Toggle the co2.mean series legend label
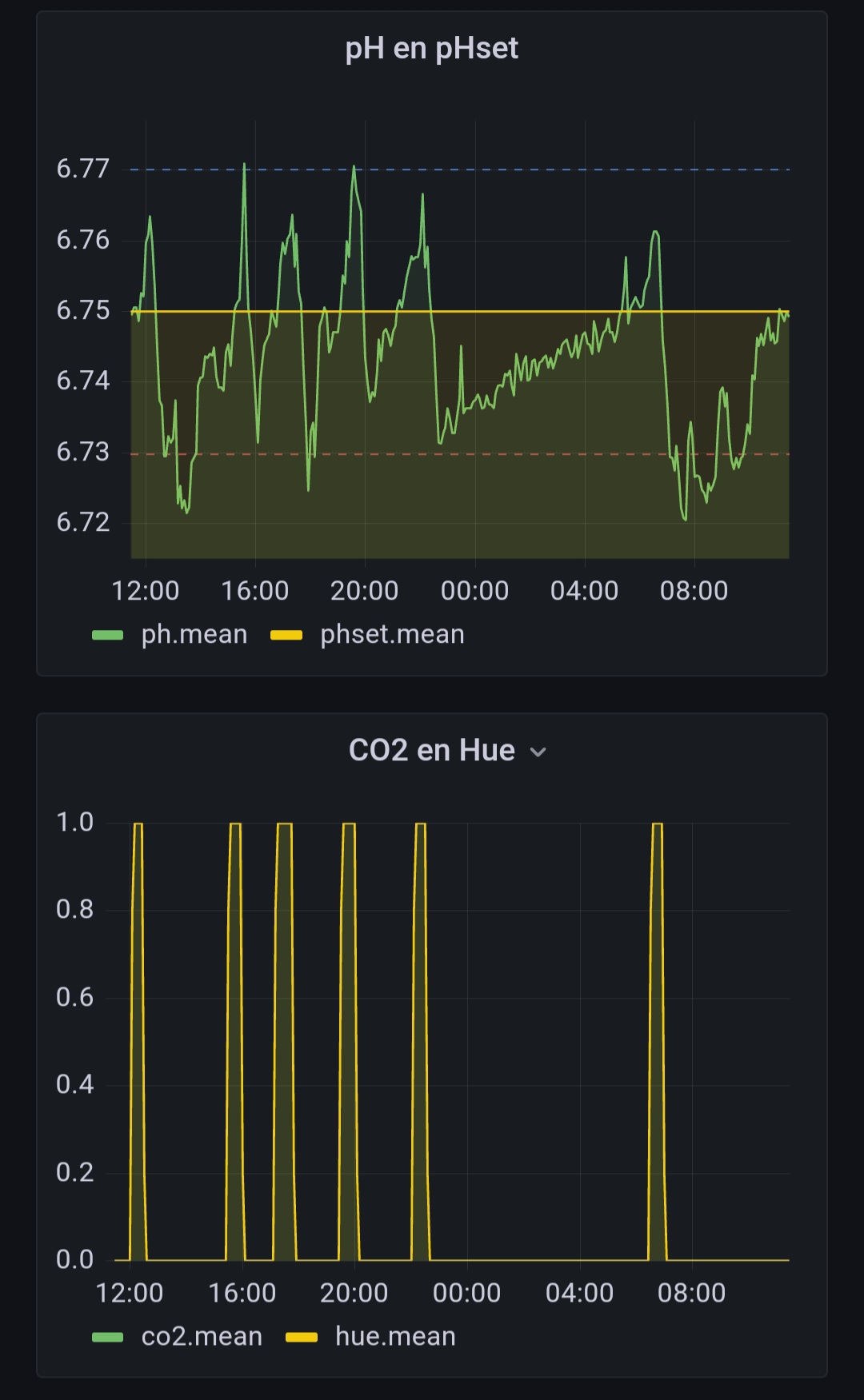Screen dimensions: 864x1400 (x=202, y=1337)
